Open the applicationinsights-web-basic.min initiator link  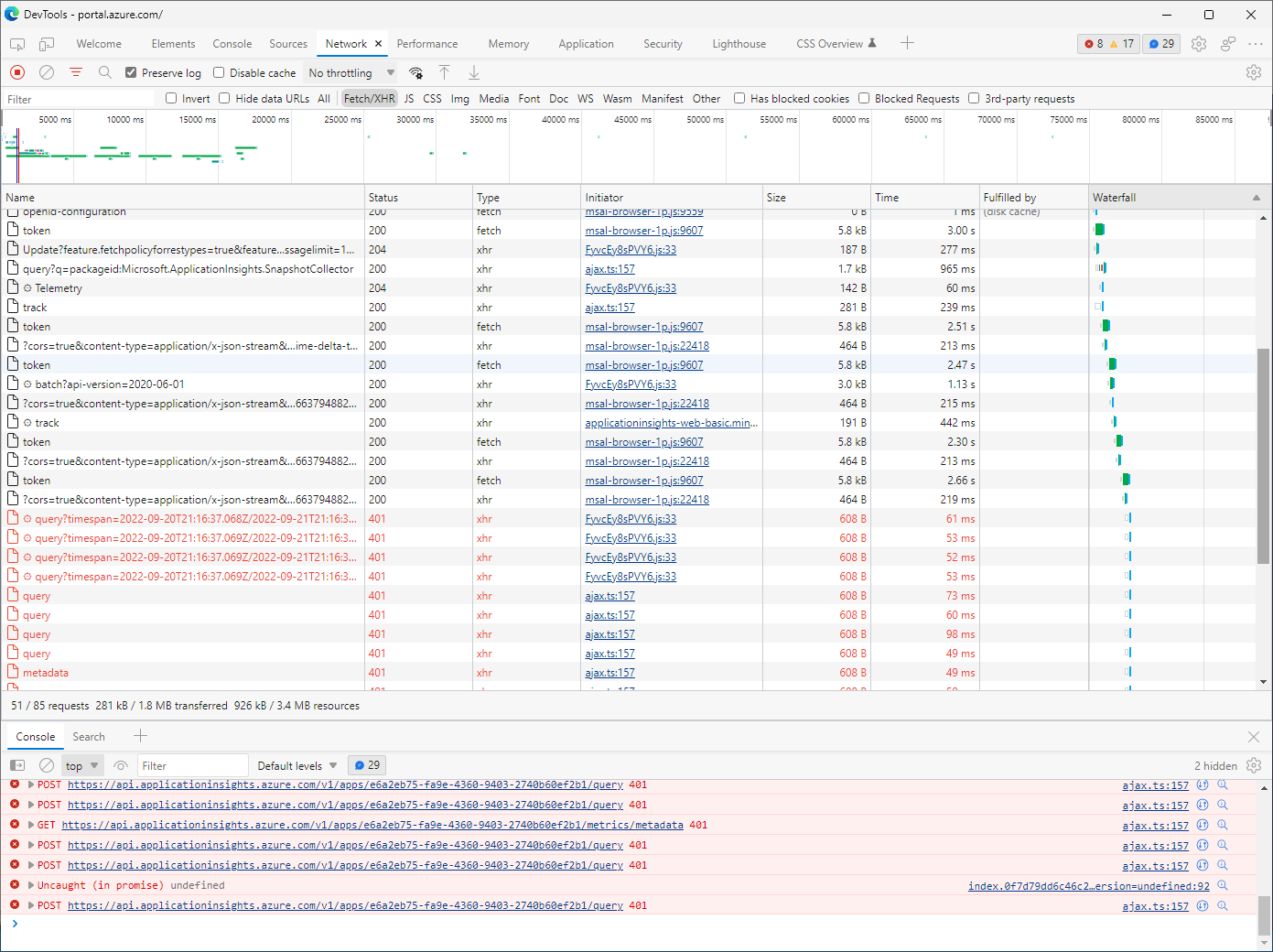pos(672,422)
